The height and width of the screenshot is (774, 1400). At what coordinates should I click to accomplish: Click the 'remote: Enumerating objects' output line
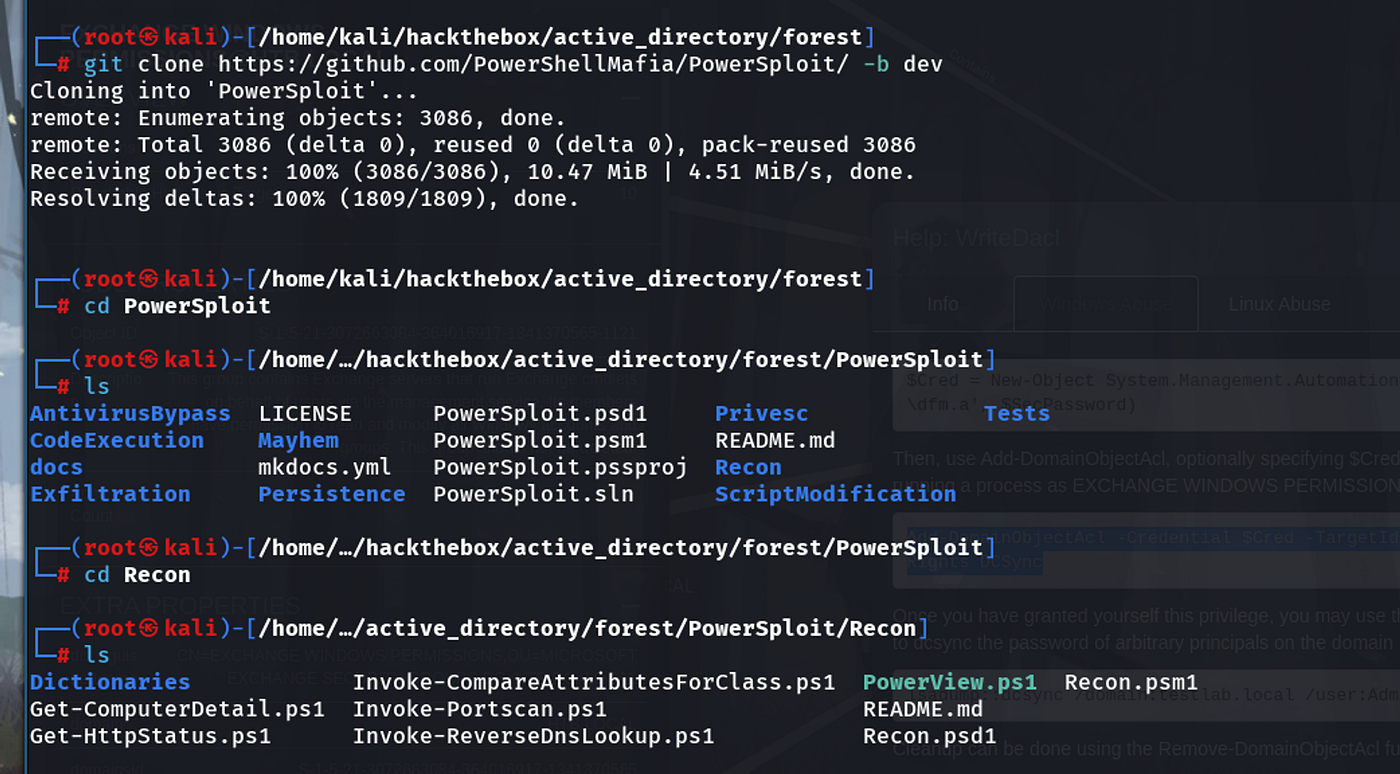pyautogui.click(x=297, y=118)
